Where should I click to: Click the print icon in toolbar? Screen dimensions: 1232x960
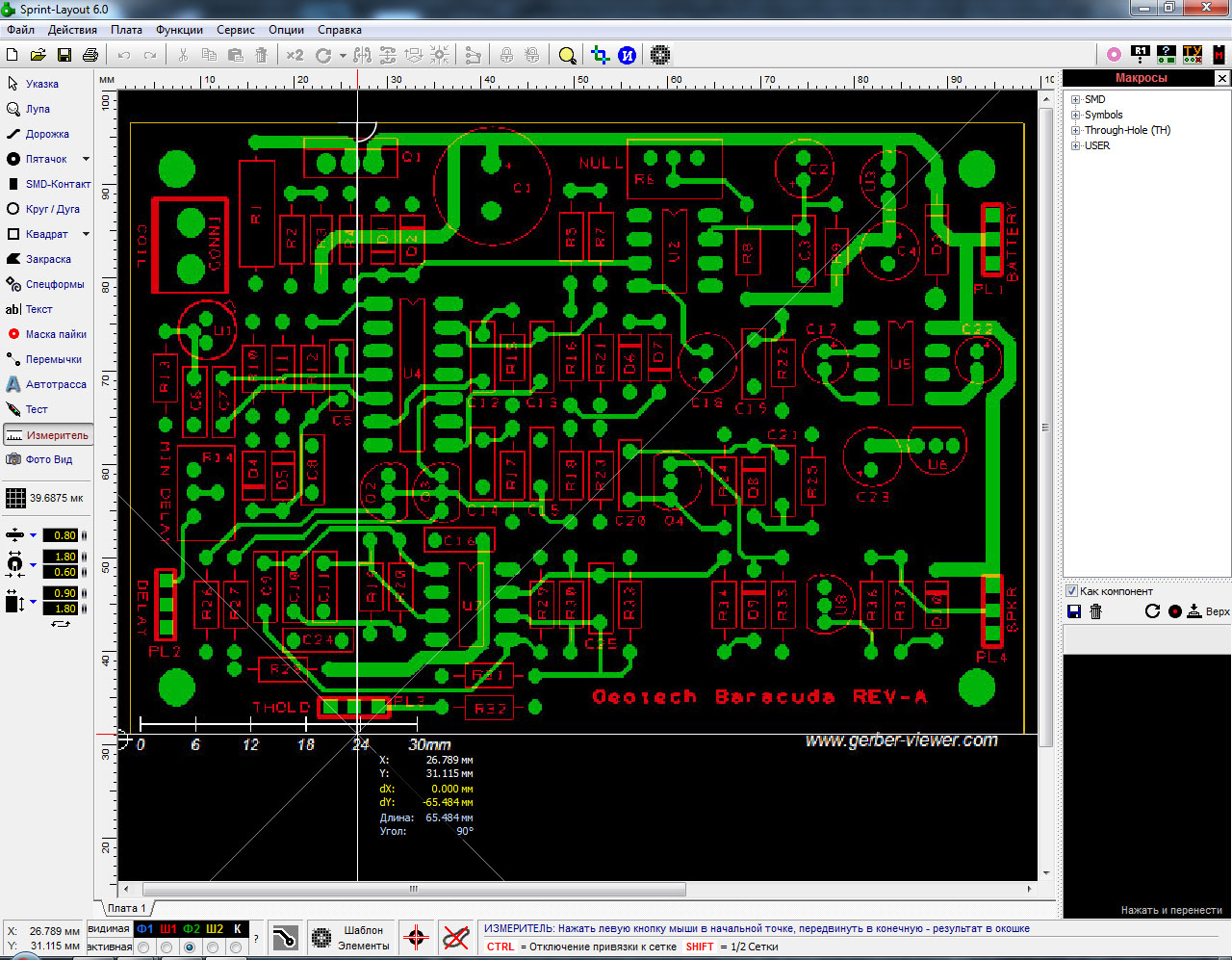click(x=90, y=56)
